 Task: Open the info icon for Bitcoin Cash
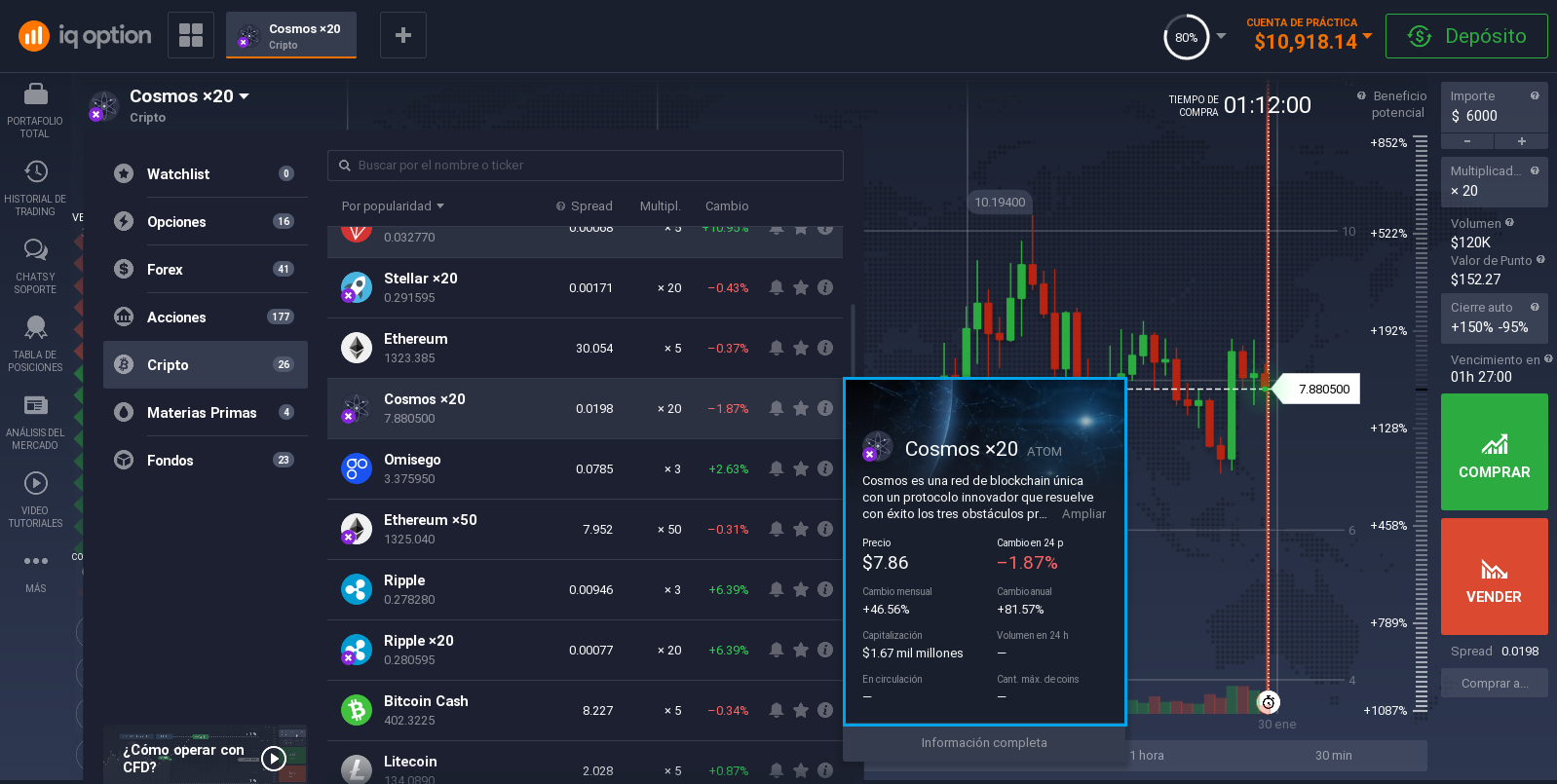click(x=825, y=710)
